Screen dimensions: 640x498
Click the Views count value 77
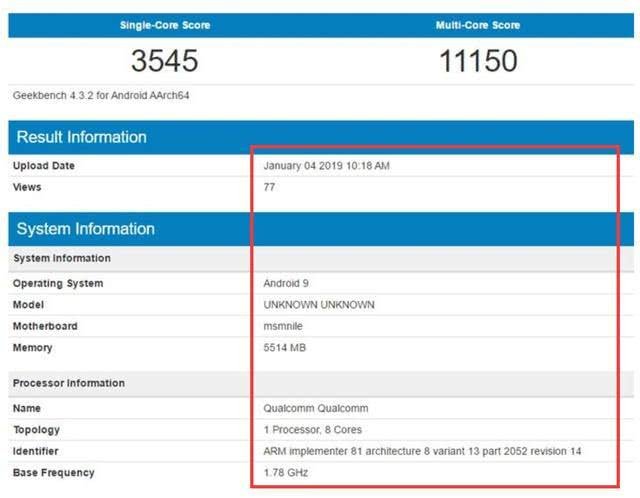click(269, 187)
